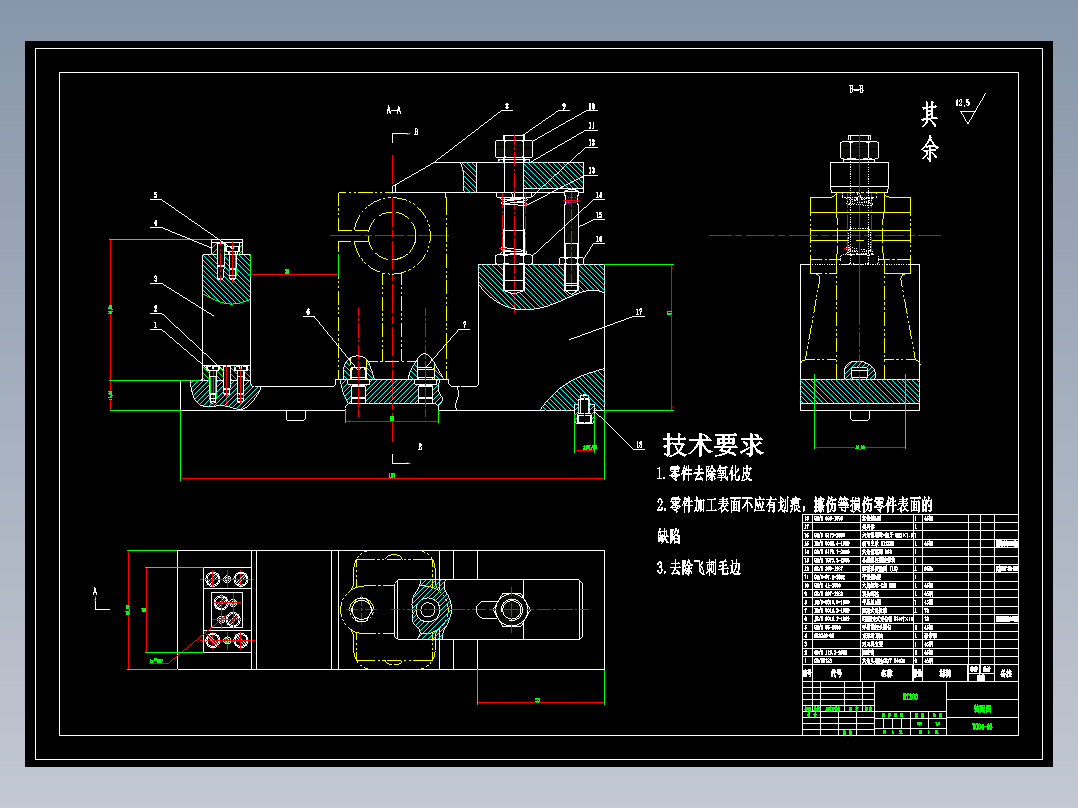Click the "代号" header in the parts list
This screenshot has height=808, width=1078.
pos(836,673)
